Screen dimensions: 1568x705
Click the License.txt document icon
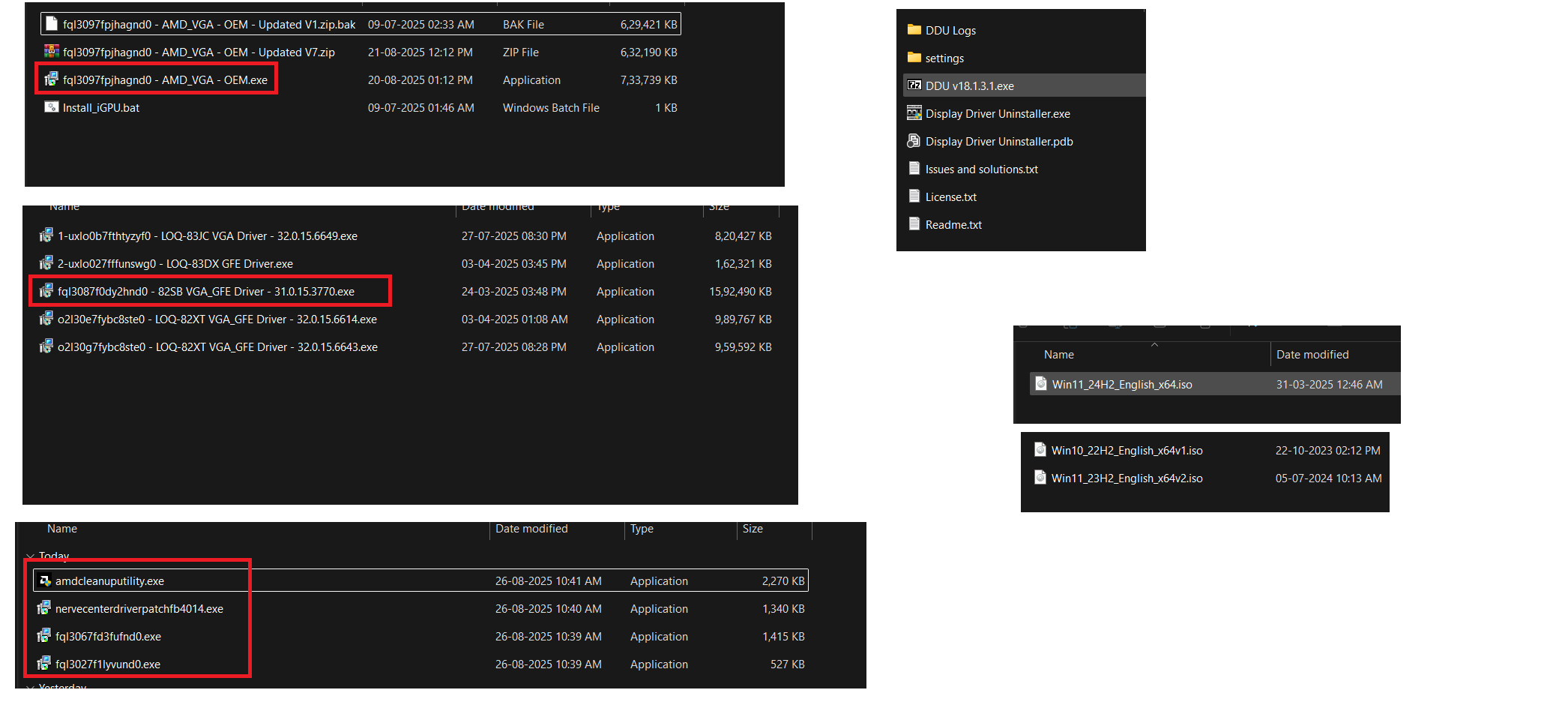click(x=914, y=196)
